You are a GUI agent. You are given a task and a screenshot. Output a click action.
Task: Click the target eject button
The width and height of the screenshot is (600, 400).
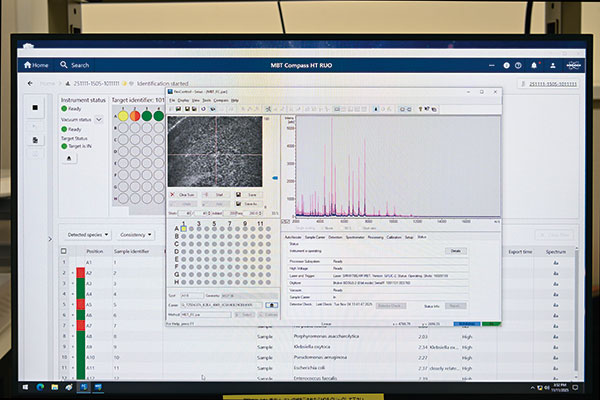[68, 158]
